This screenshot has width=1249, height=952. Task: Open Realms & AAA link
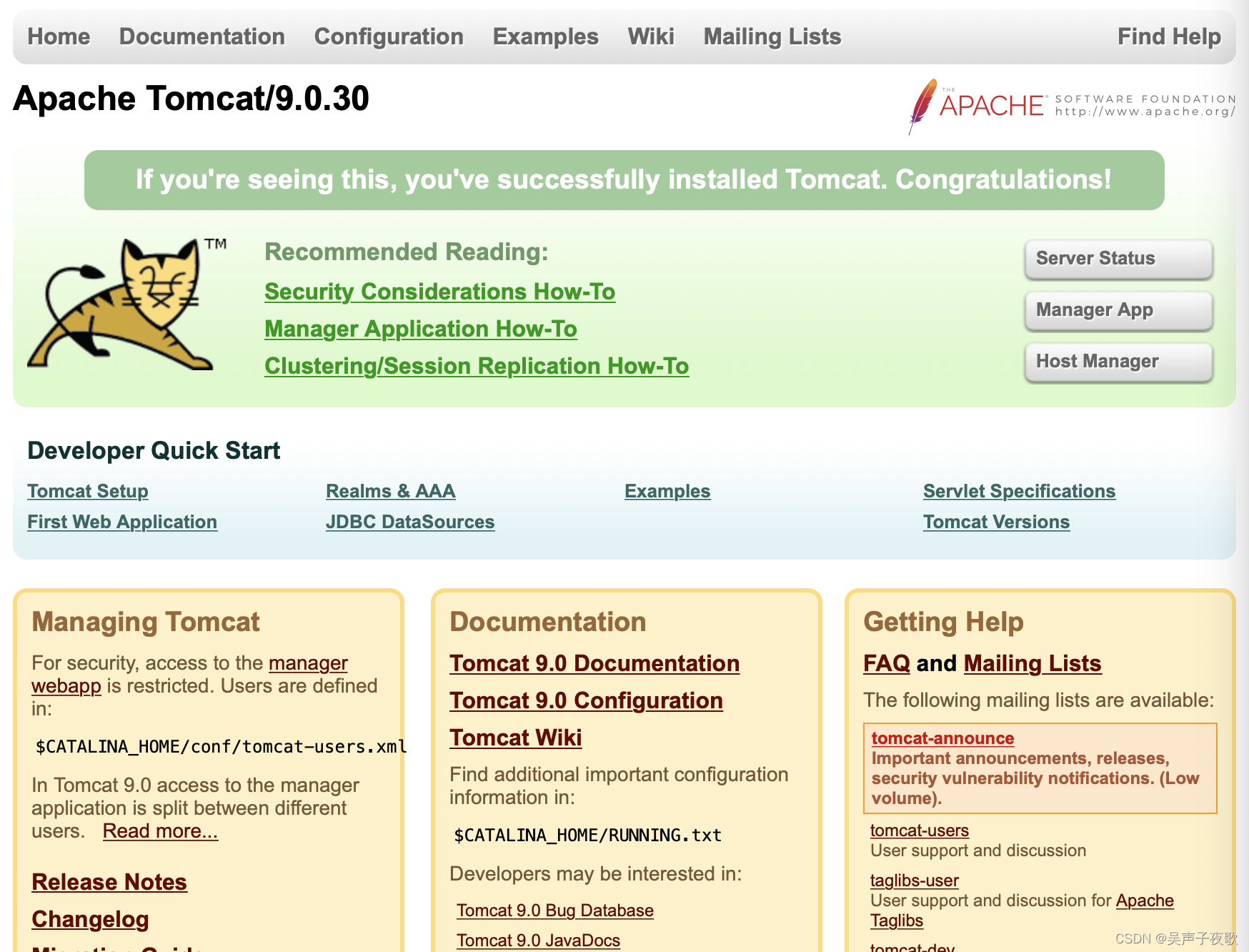pyautogui.click(x=391, y=491)
